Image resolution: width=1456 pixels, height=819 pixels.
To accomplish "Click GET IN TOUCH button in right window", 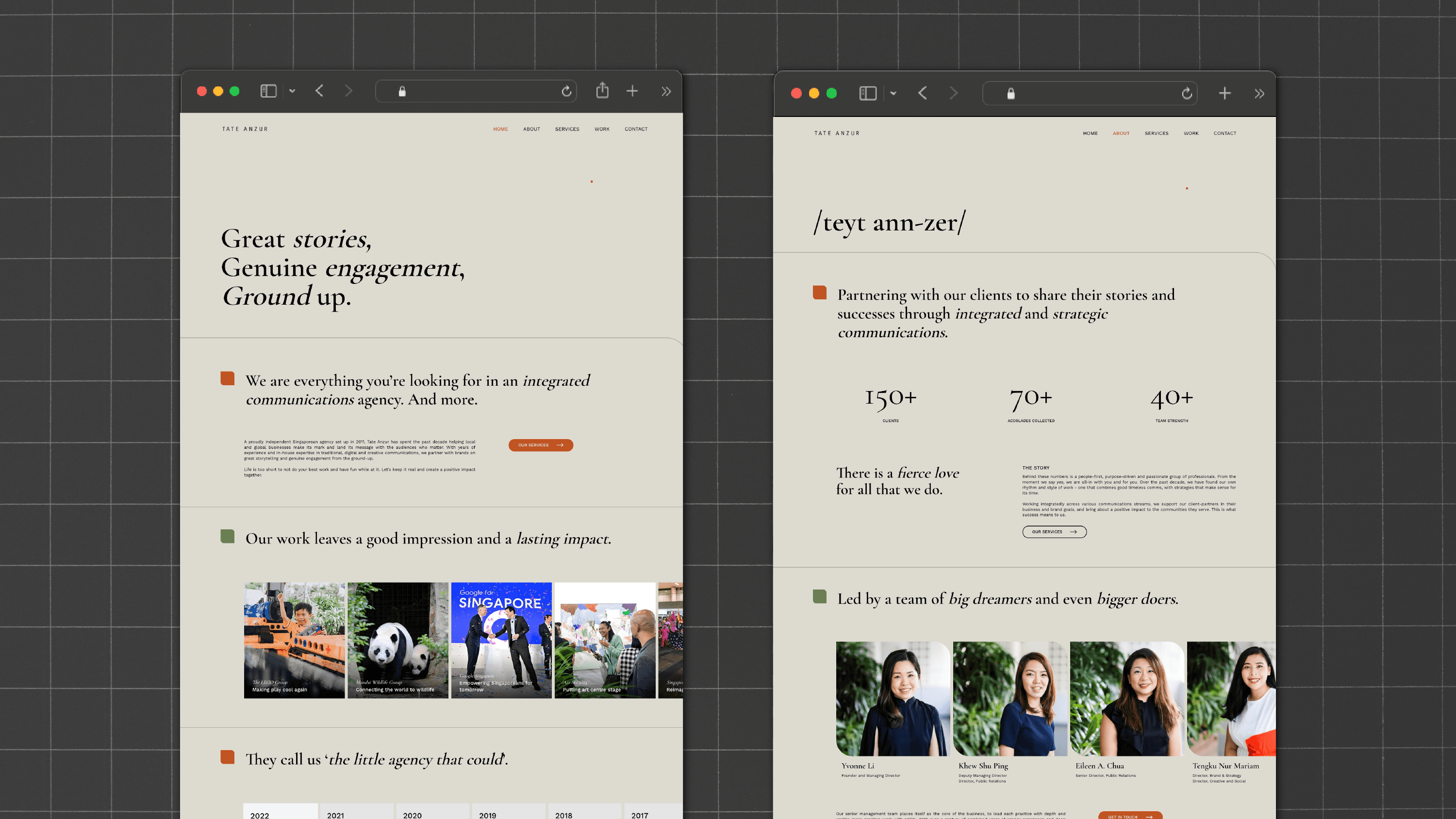I will coord(1130,816).
